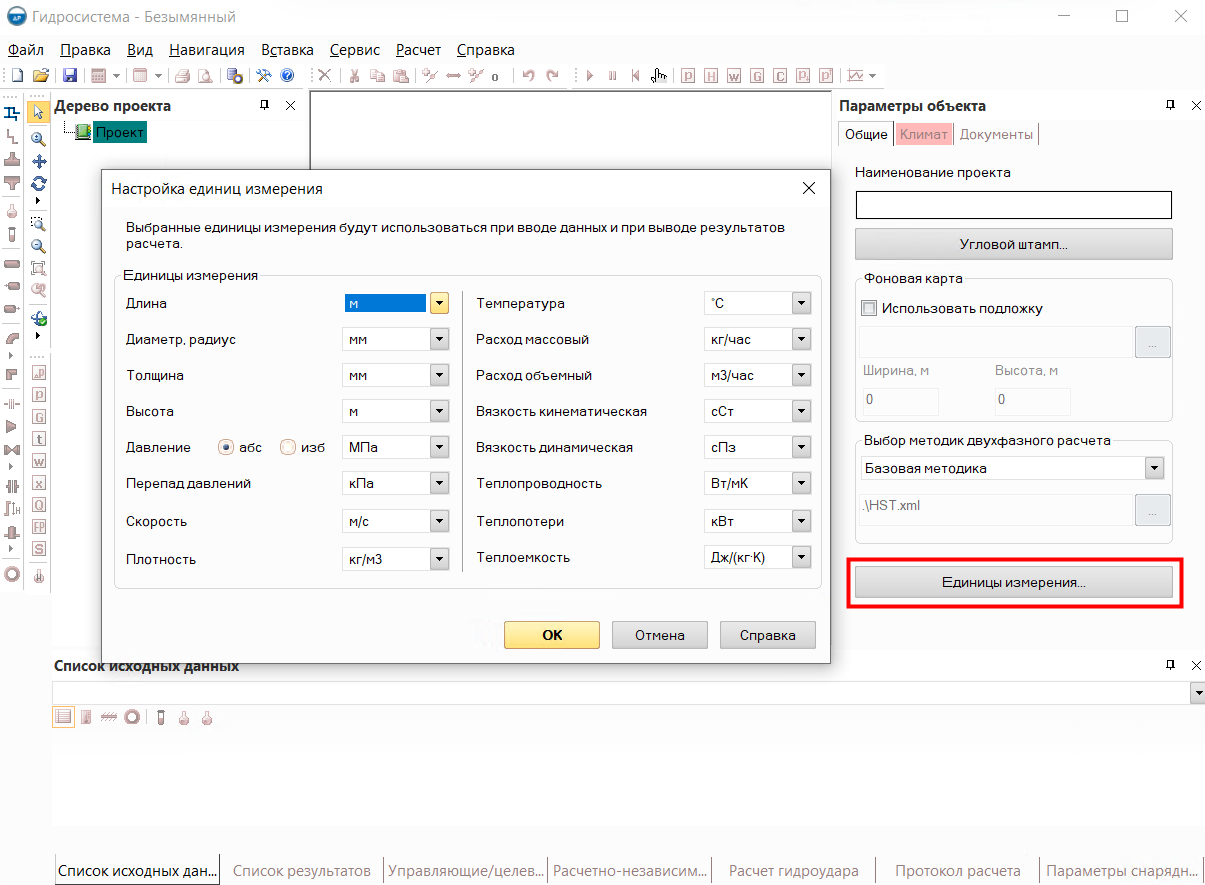1205x885 pixels.
Task: Select the "Проект" tree node
Action: coord(120,132)
